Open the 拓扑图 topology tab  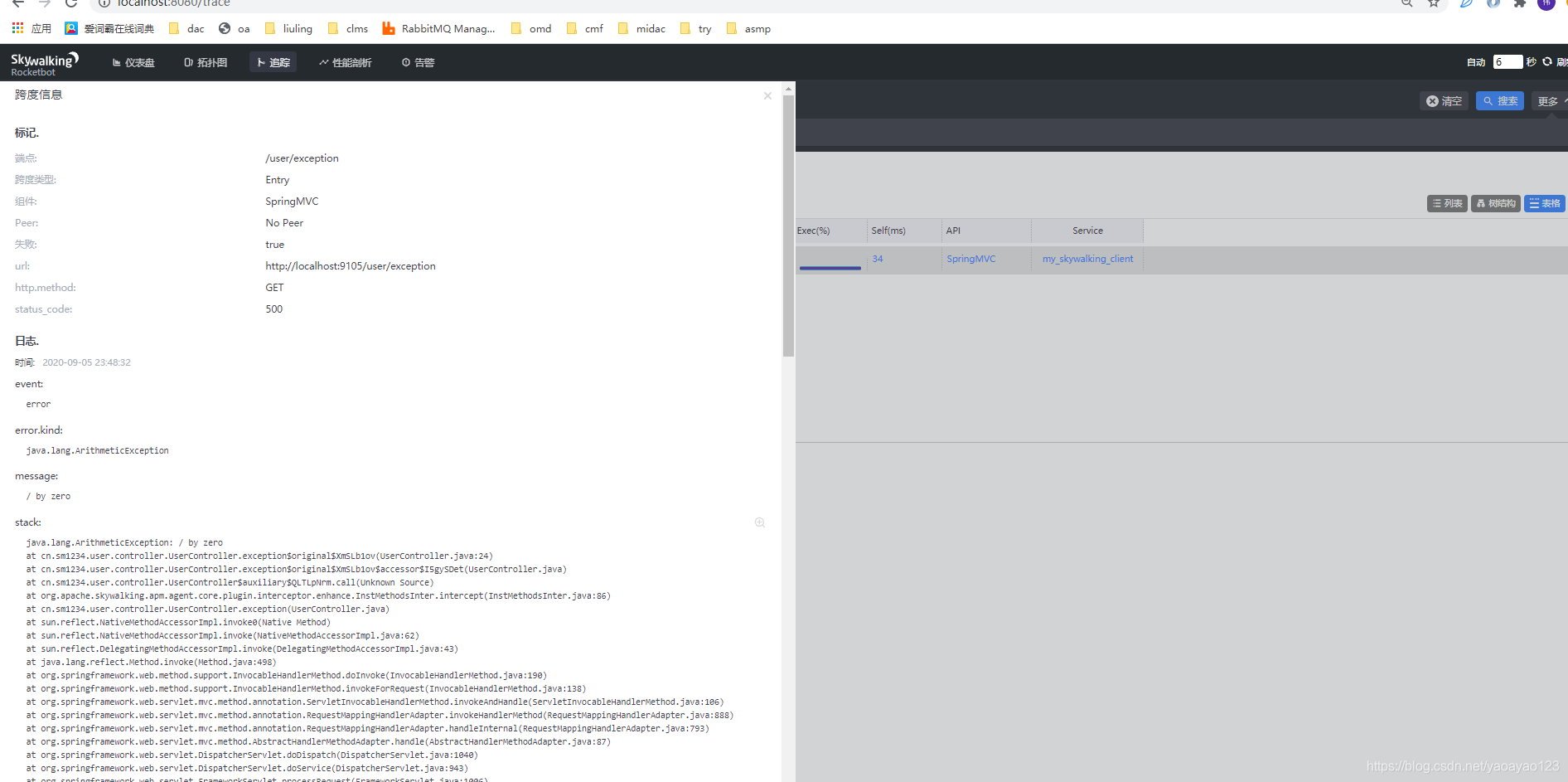click(x=206, y=62)
